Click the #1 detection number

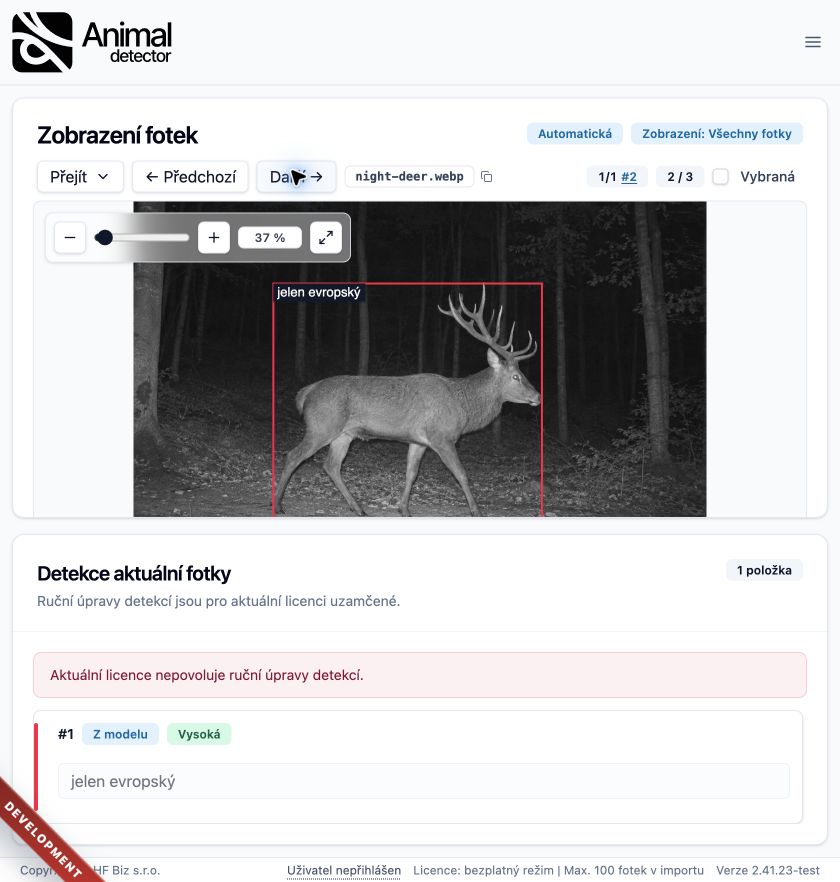point(66,734)
